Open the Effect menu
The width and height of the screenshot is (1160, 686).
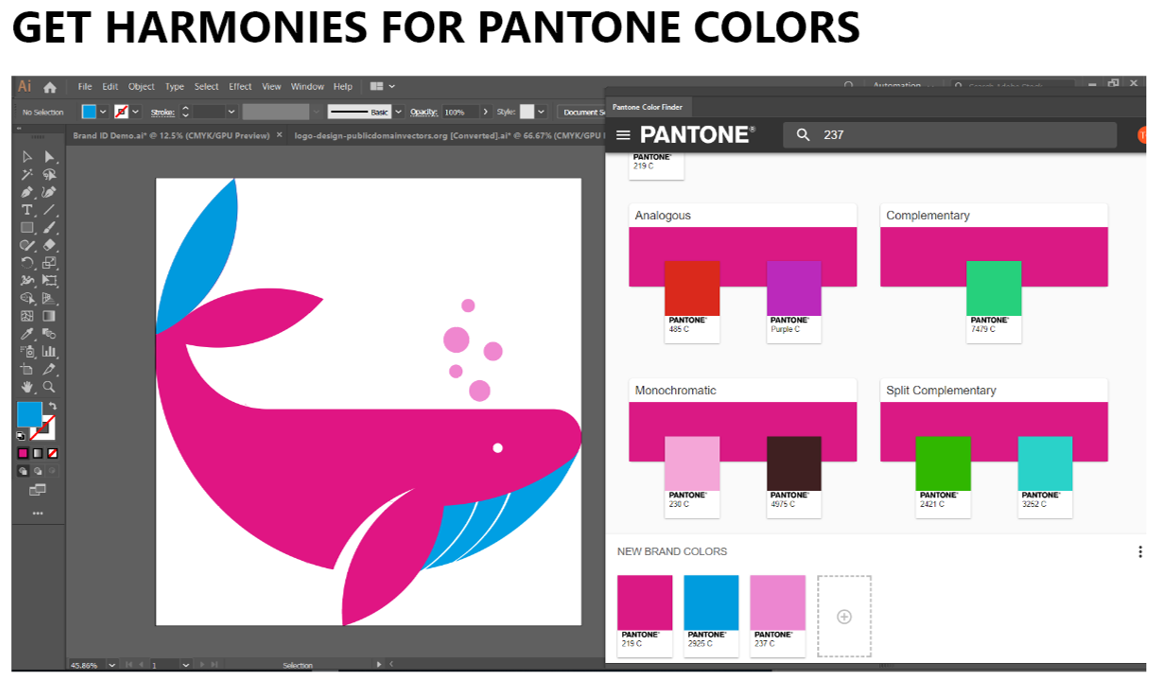coord(240,87)
